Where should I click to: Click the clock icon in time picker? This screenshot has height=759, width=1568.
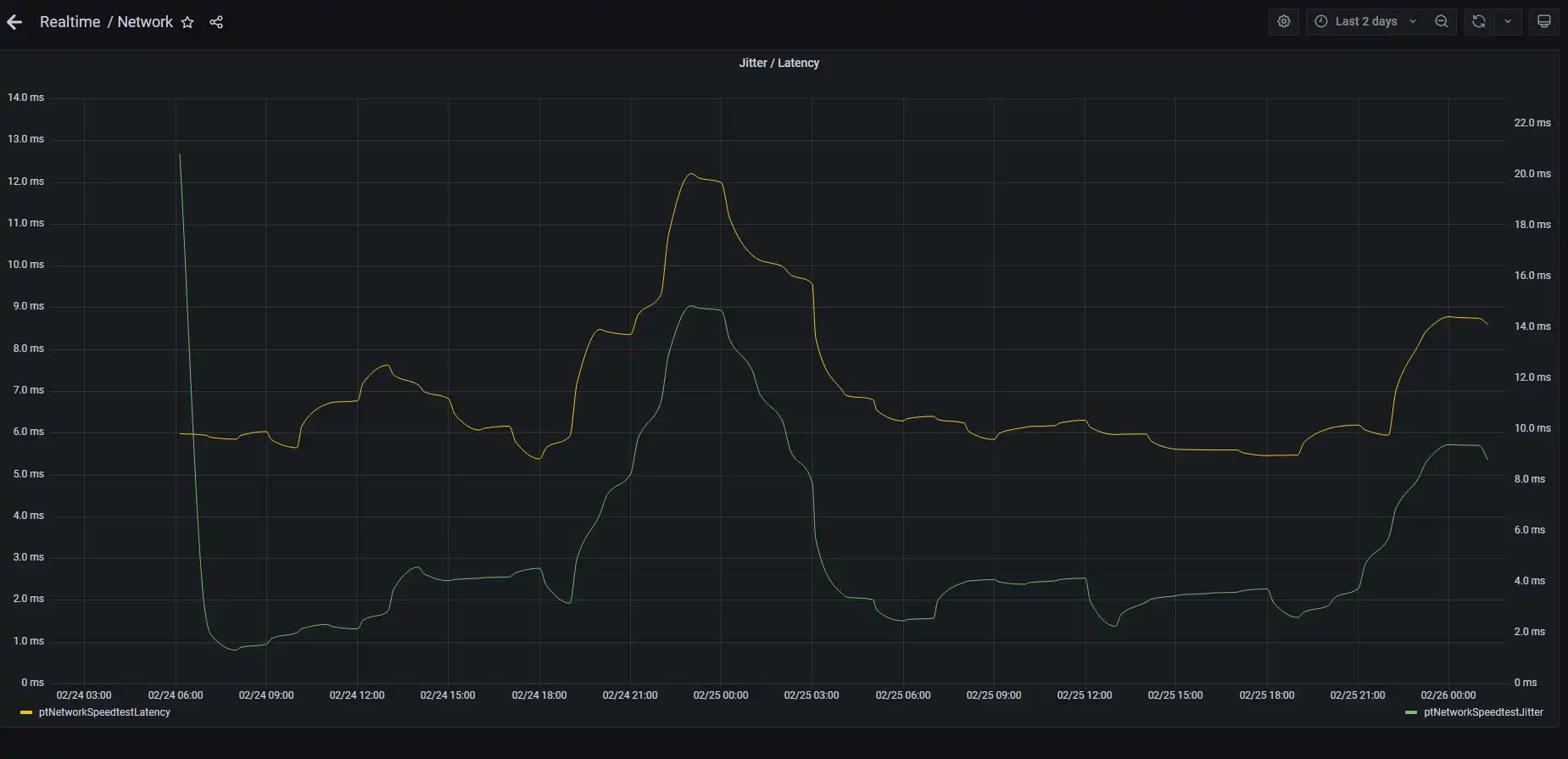[1321, 22]
